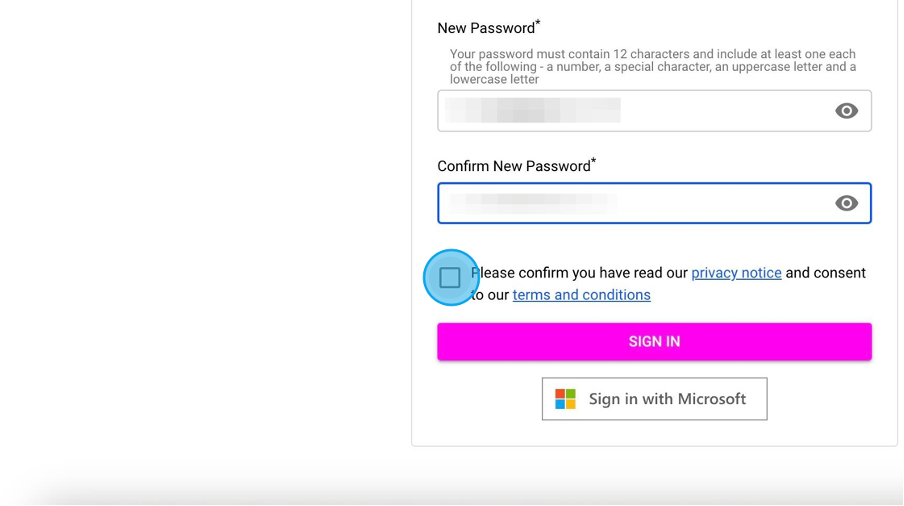This screenshot has height=506, width=904.
Task: Tick the privacy notice consent checkbox
Action: [x=450, y=277]
